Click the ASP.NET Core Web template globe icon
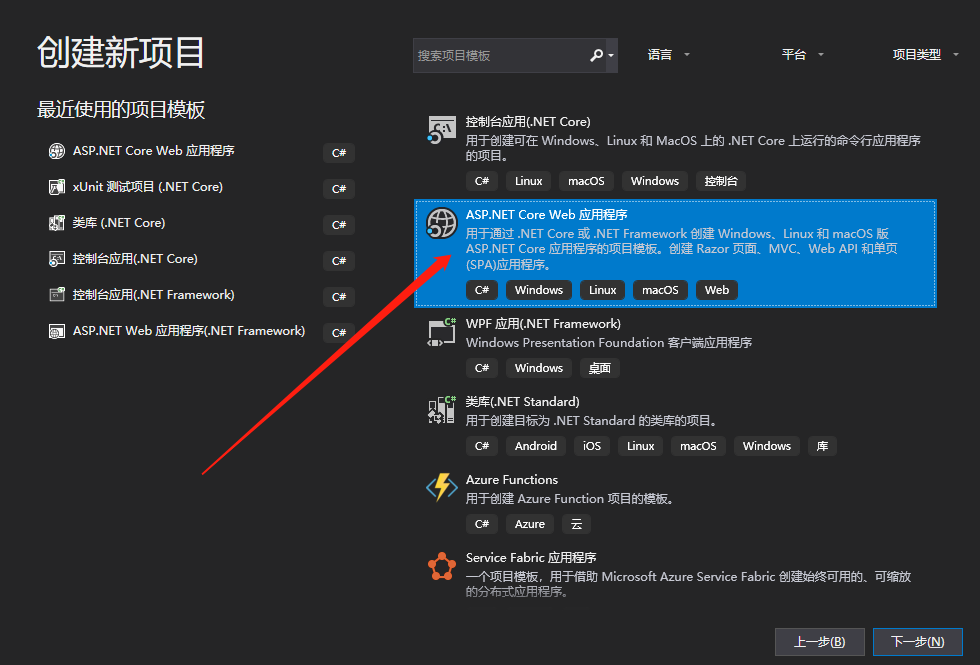980x665 pixels. pos(441,223)
